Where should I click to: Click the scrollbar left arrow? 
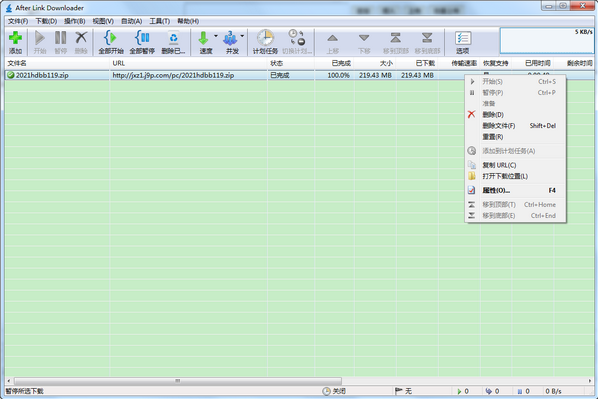pyautogui.click(x=8, y=381)
